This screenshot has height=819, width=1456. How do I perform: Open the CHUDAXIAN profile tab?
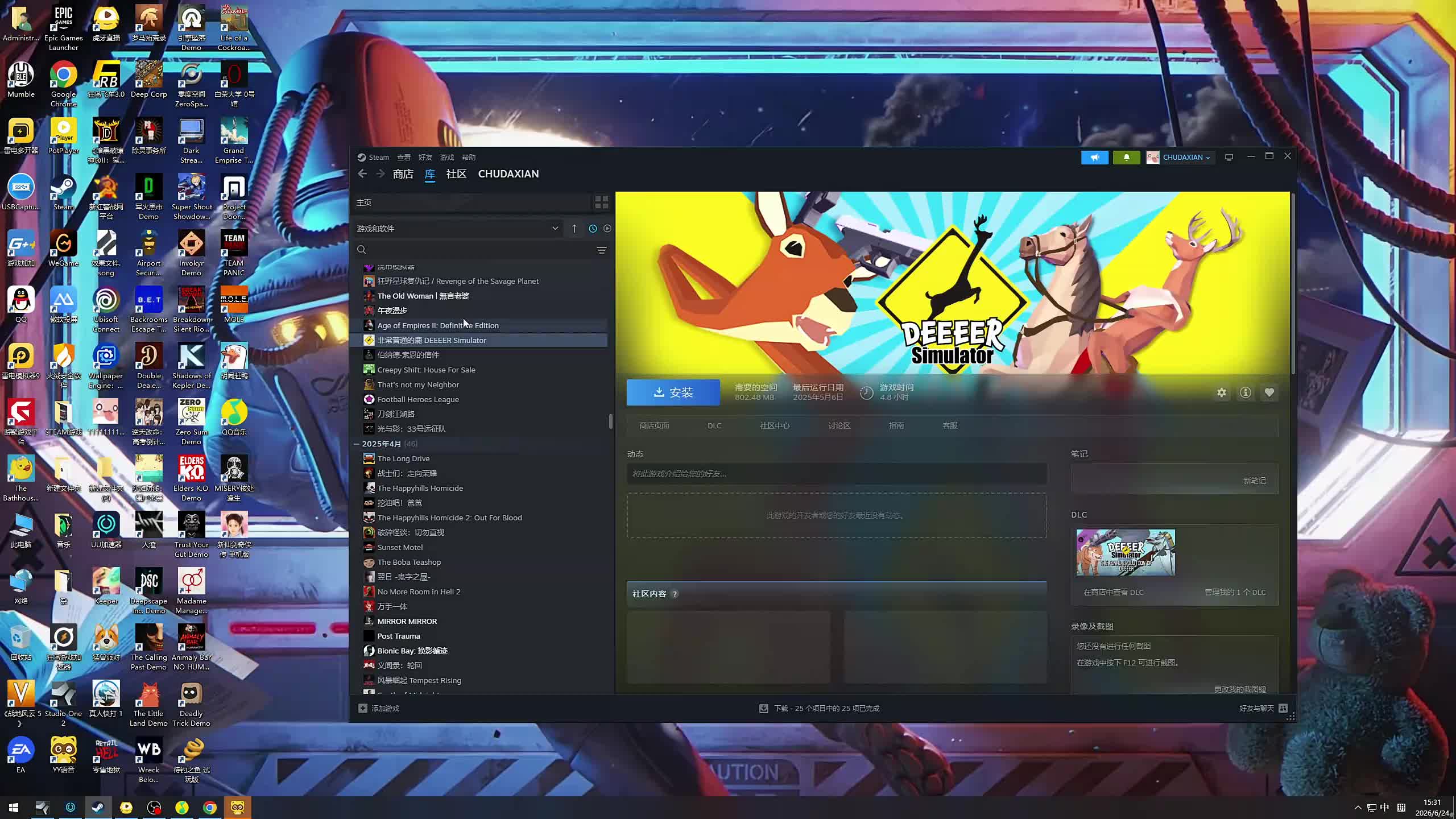pos(508,174)
